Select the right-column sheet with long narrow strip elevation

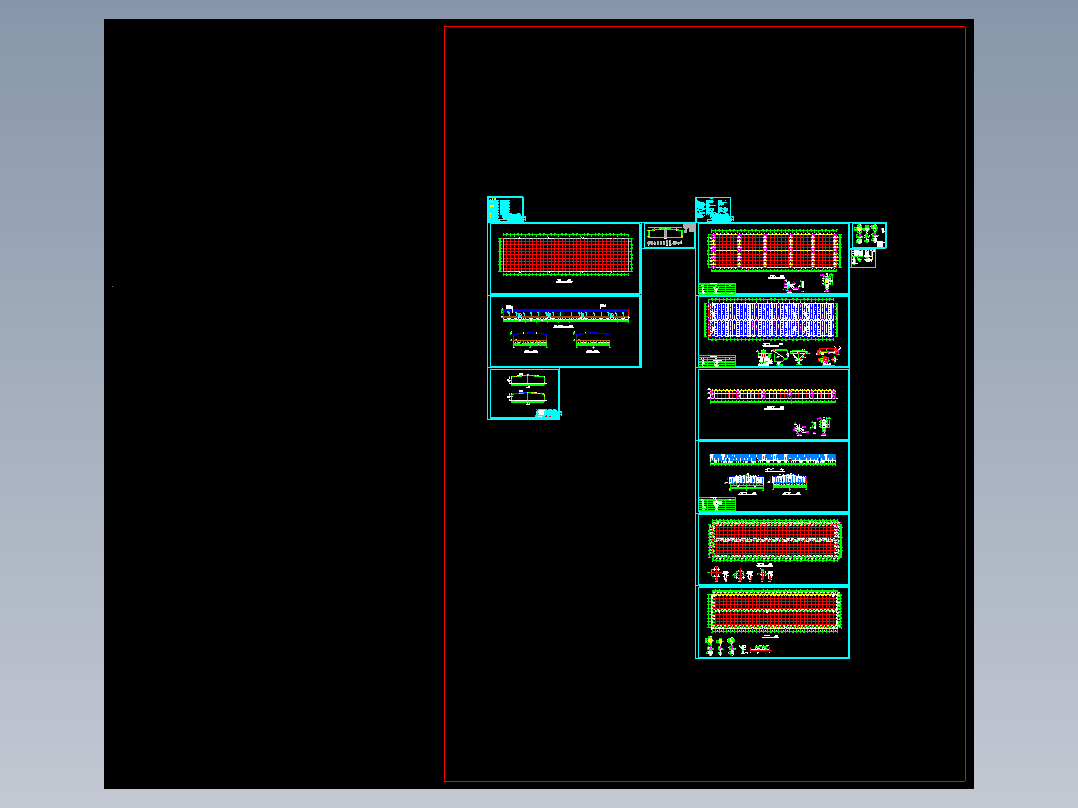tap(773, 404)
